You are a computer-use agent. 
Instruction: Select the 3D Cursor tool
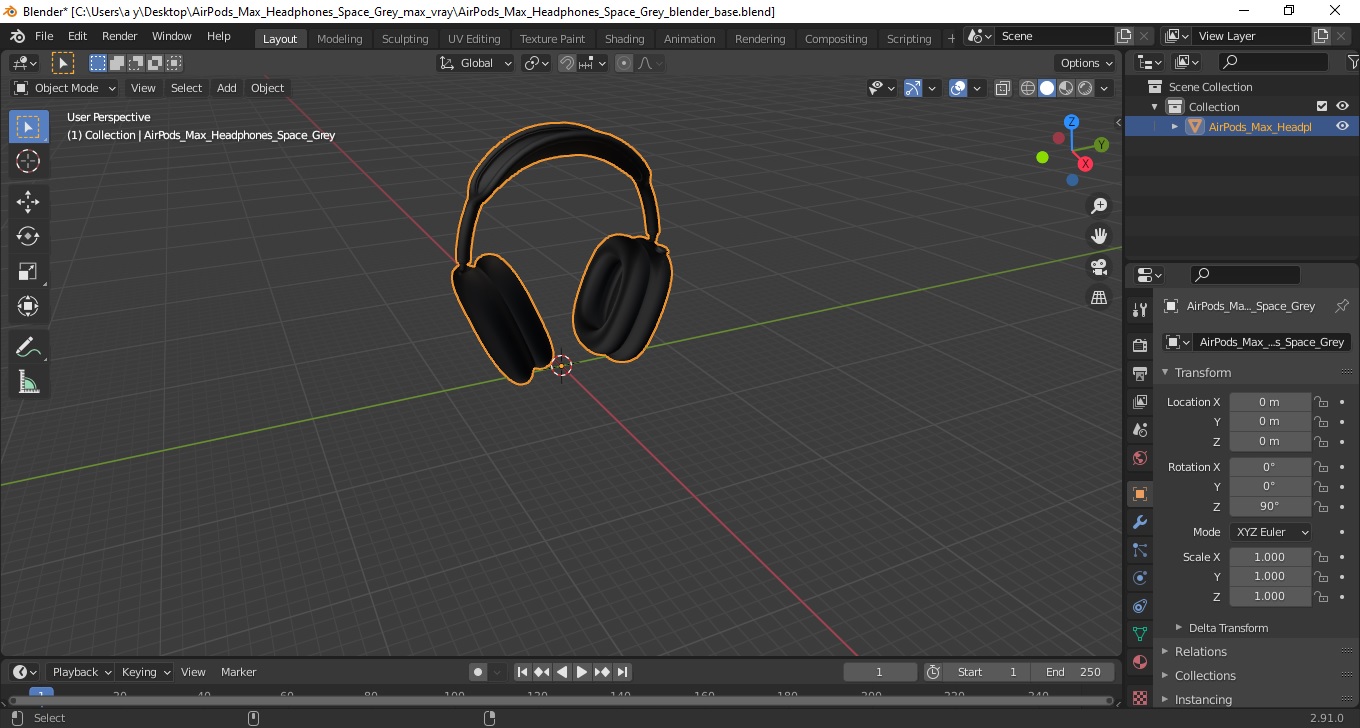(28, 161)
